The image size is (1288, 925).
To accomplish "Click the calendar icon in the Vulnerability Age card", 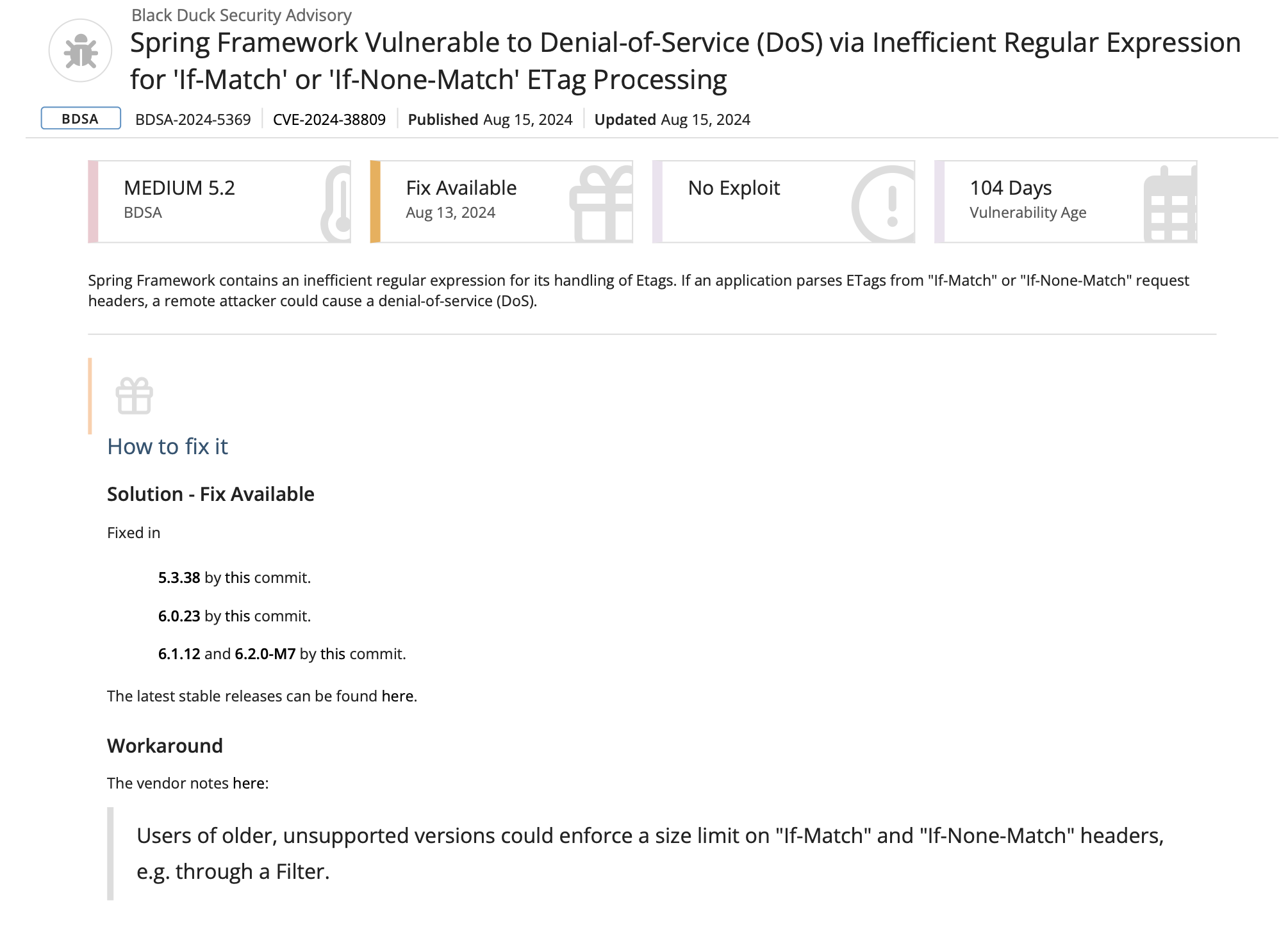I will pos(1170,204).
